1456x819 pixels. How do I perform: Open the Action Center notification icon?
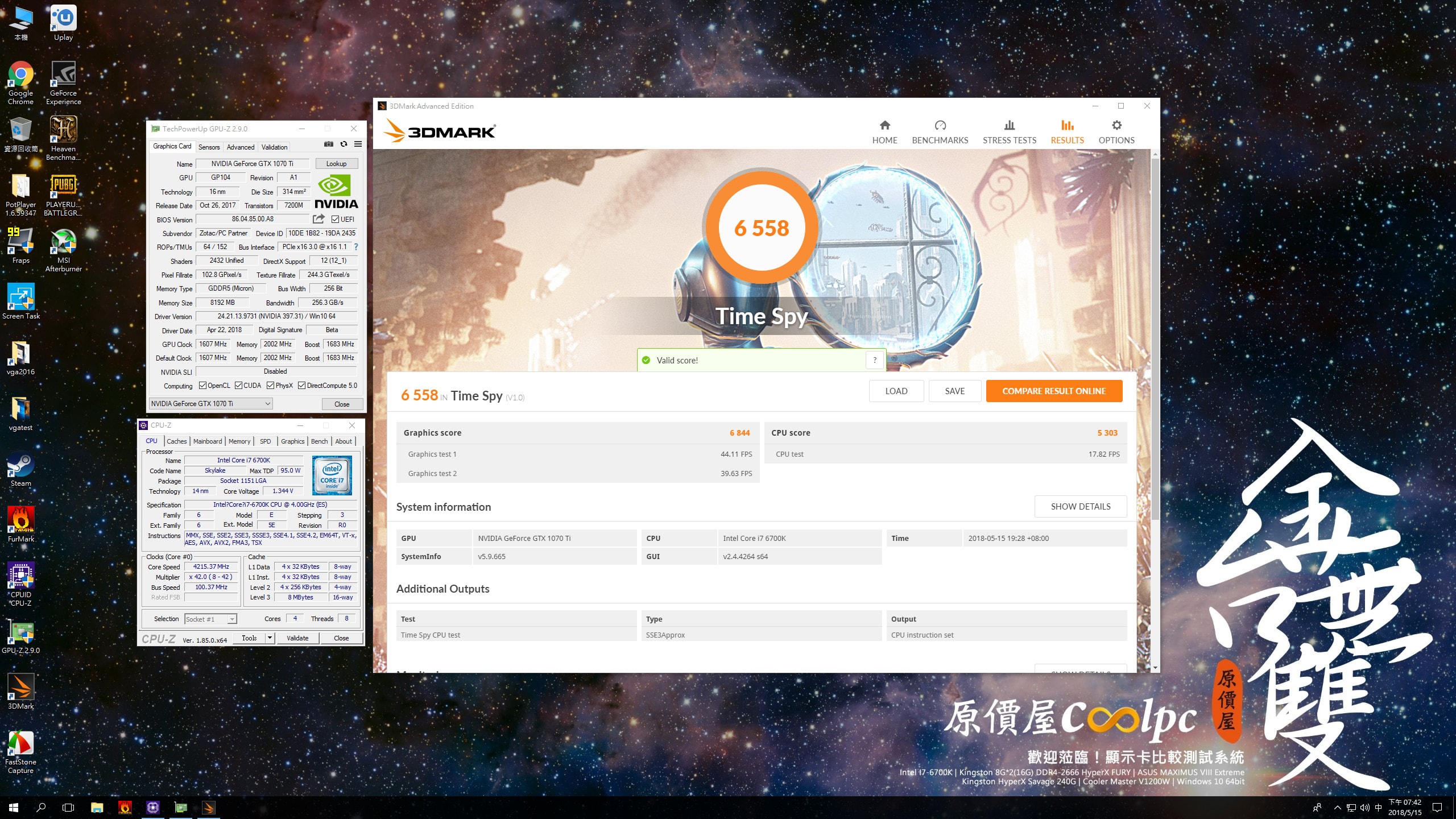1437,808
